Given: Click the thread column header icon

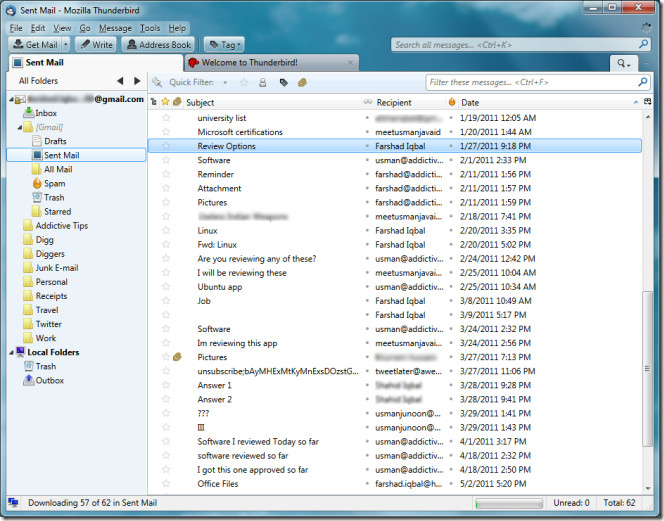Looking at the screenshot, I should click(x=154, y=102).
